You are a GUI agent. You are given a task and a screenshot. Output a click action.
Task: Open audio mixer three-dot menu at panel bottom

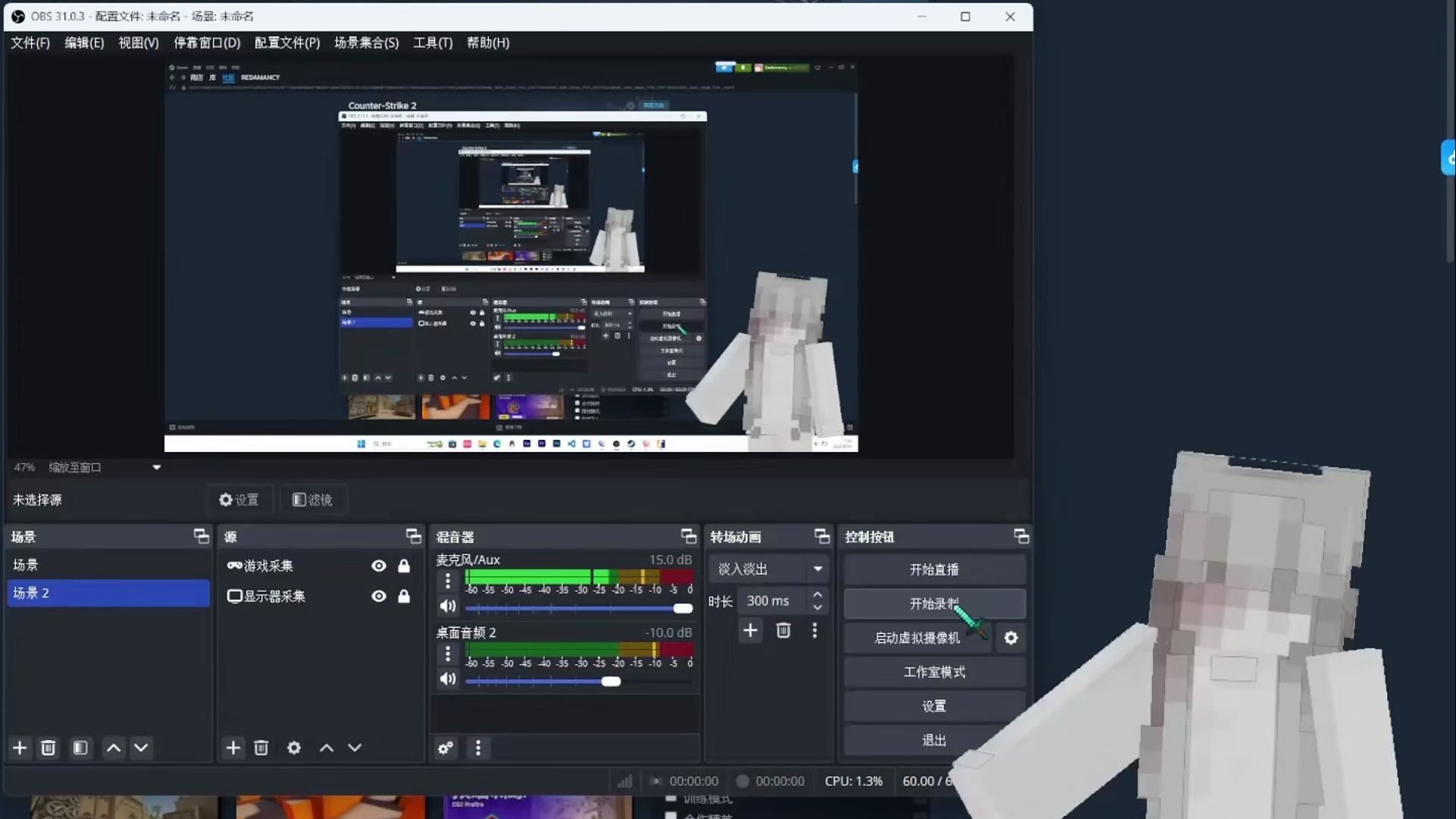[x=478, y=748]
